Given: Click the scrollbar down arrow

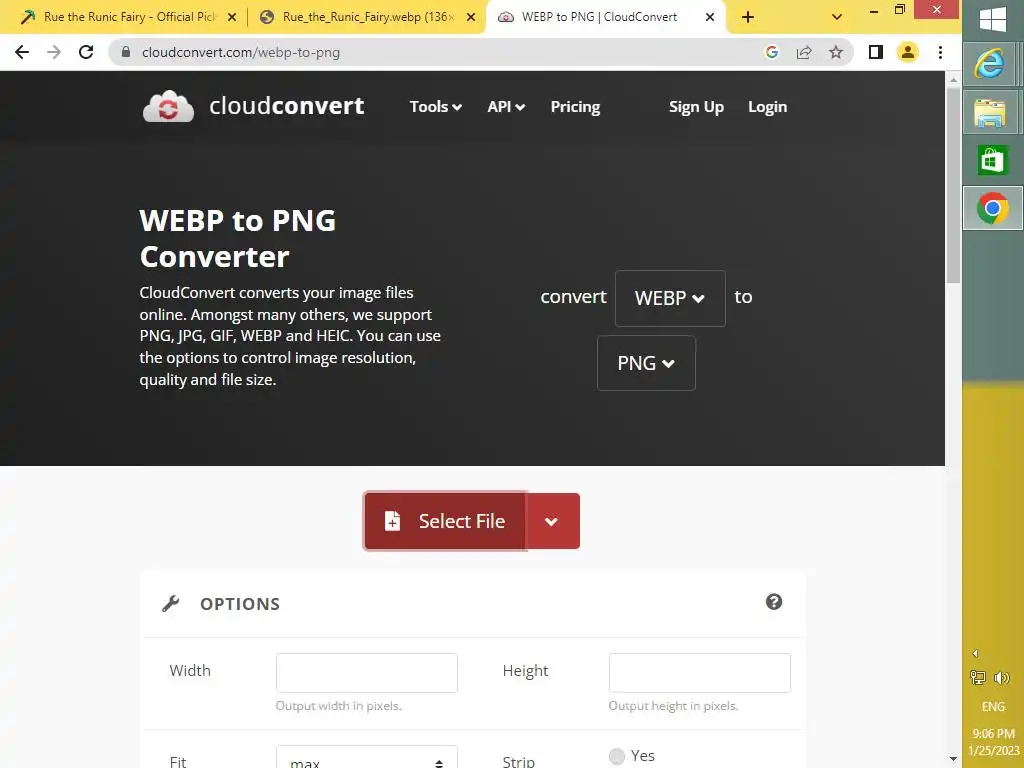Looking at the screenshot, I should click(x=953, y=759).
